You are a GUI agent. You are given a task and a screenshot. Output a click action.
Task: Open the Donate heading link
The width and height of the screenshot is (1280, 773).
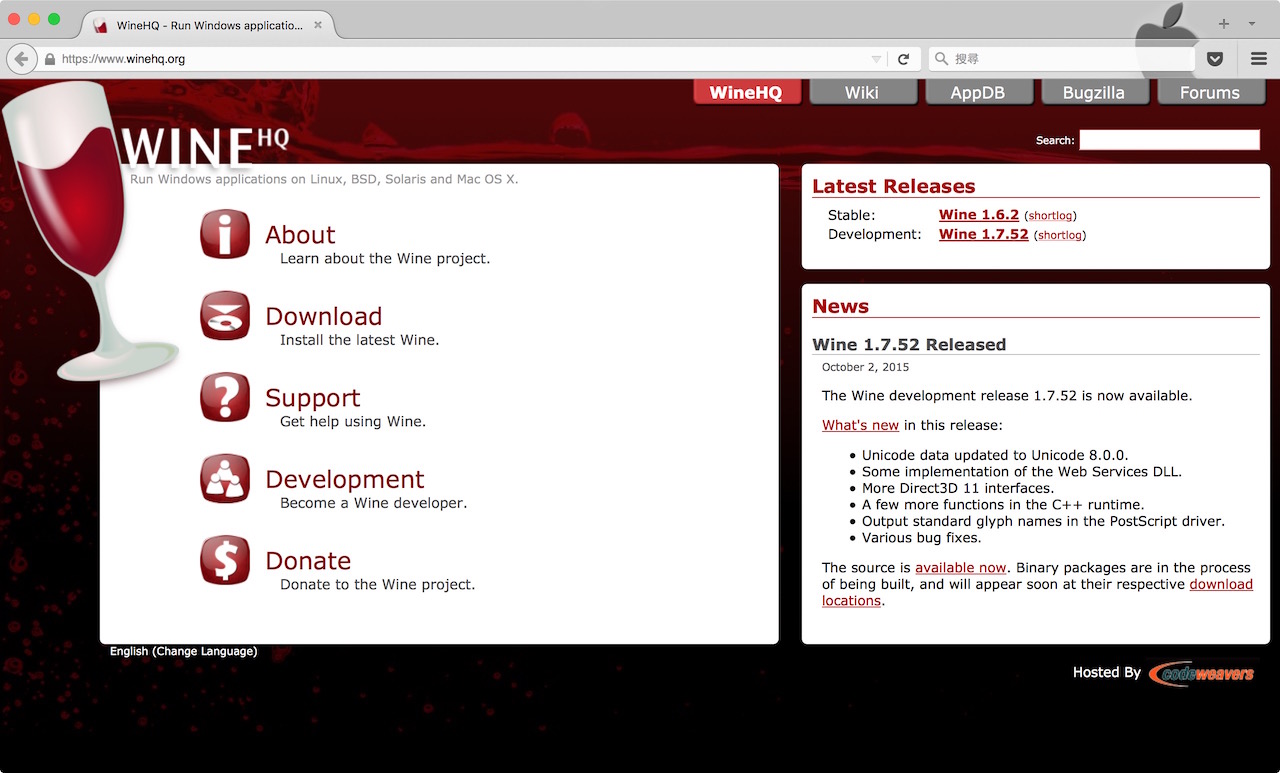tap(308, 561)
